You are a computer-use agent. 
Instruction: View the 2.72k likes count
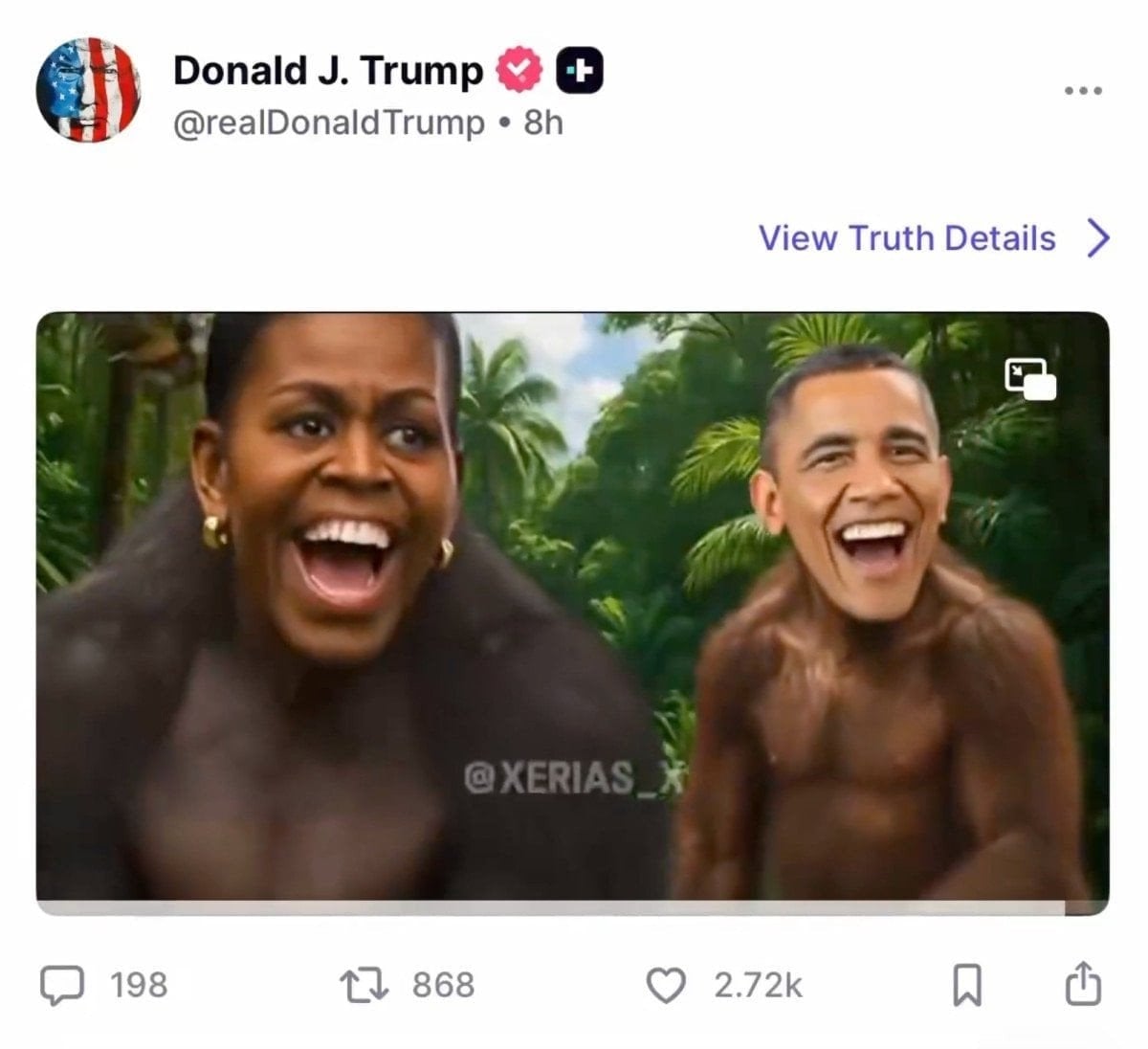tap(758, 985)
